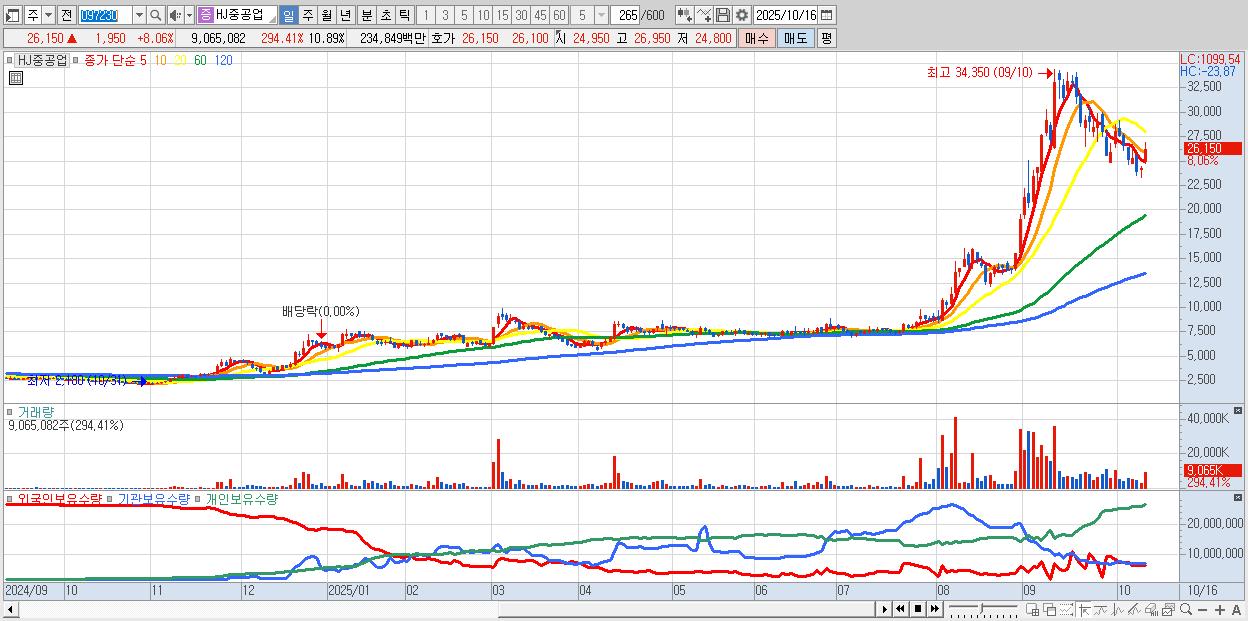Click the high-low marker icon in bottom toolbar
Viewport: 1248px width, 621px height.
1084,609
